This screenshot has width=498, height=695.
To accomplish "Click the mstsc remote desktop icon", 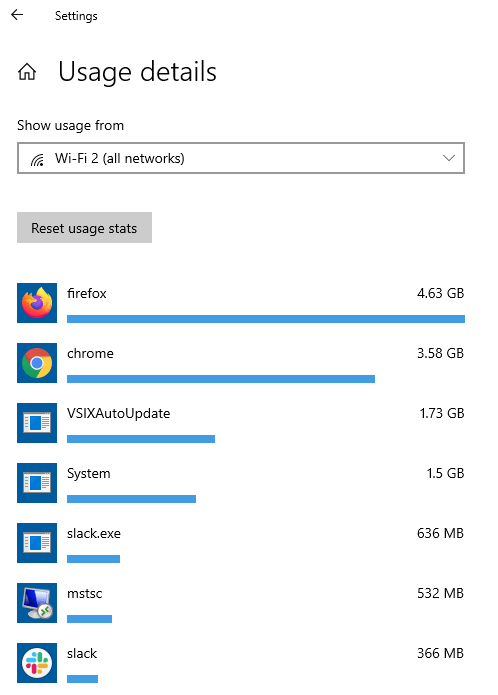I will pyautogui.click(x=37, y=603).
